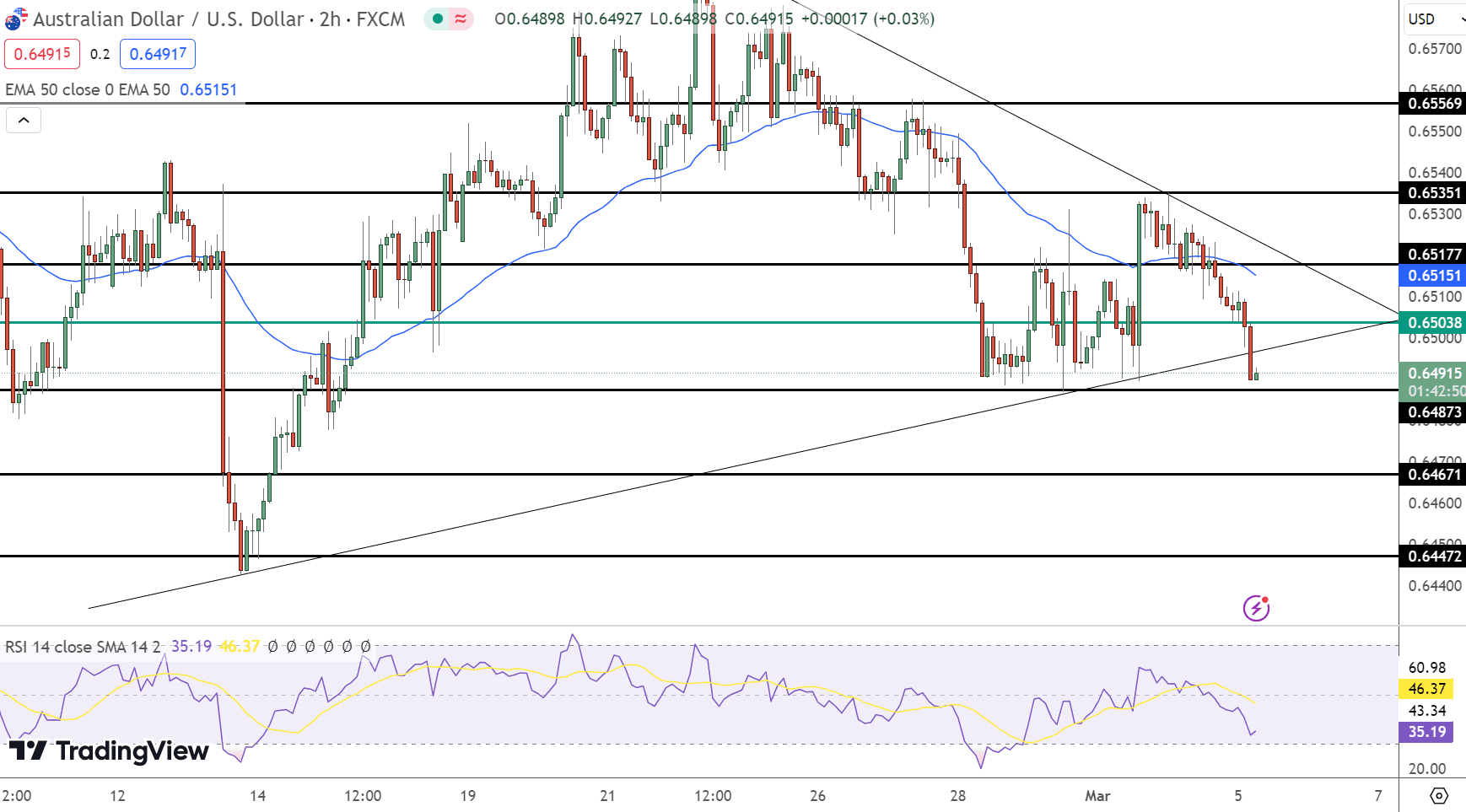Click the buy price 0.64917 button
Image resolution: width=1466 pixels, height=812 pixels.
[158, 54]
